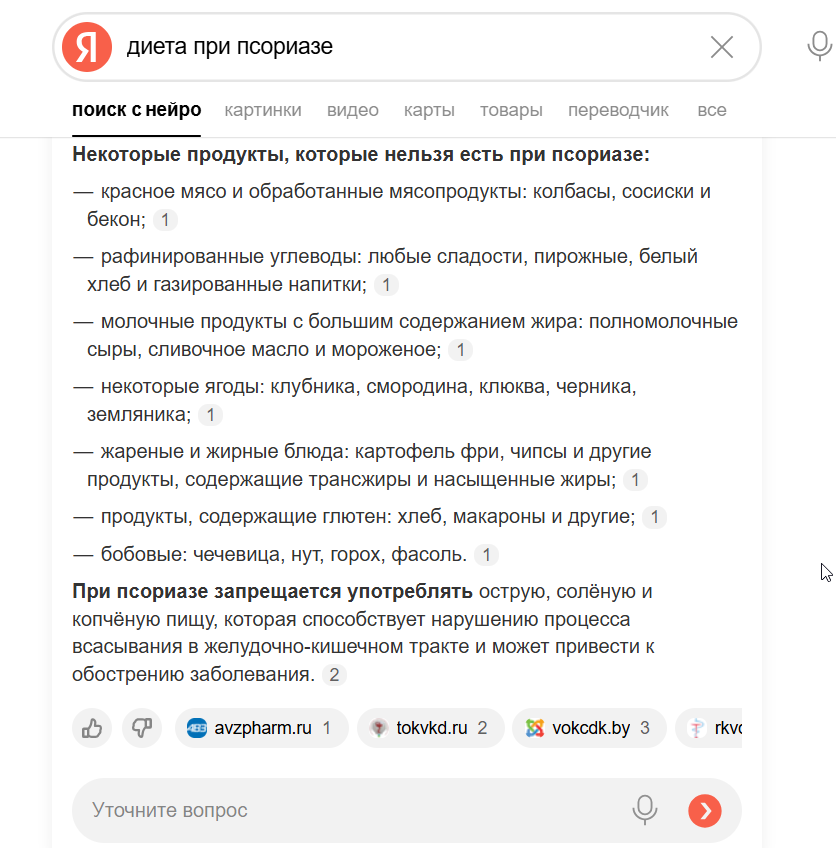The image size is (836, 848).
Task: Switch to the картинки tab
Action: [263, 110]
